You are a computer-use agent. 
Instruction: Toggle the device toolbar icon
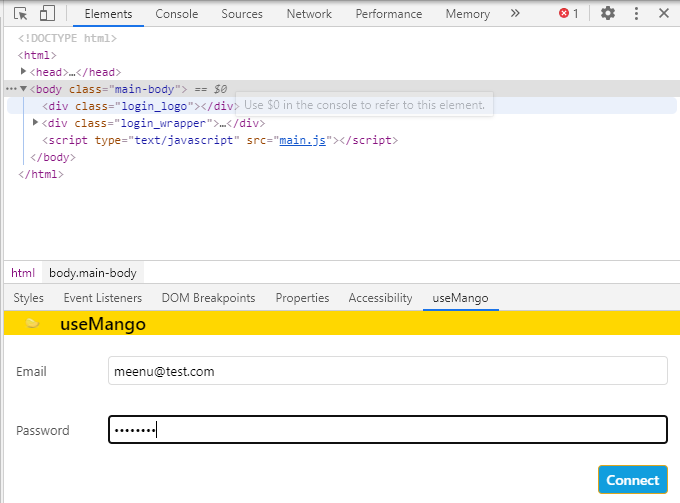coord(47,14)
